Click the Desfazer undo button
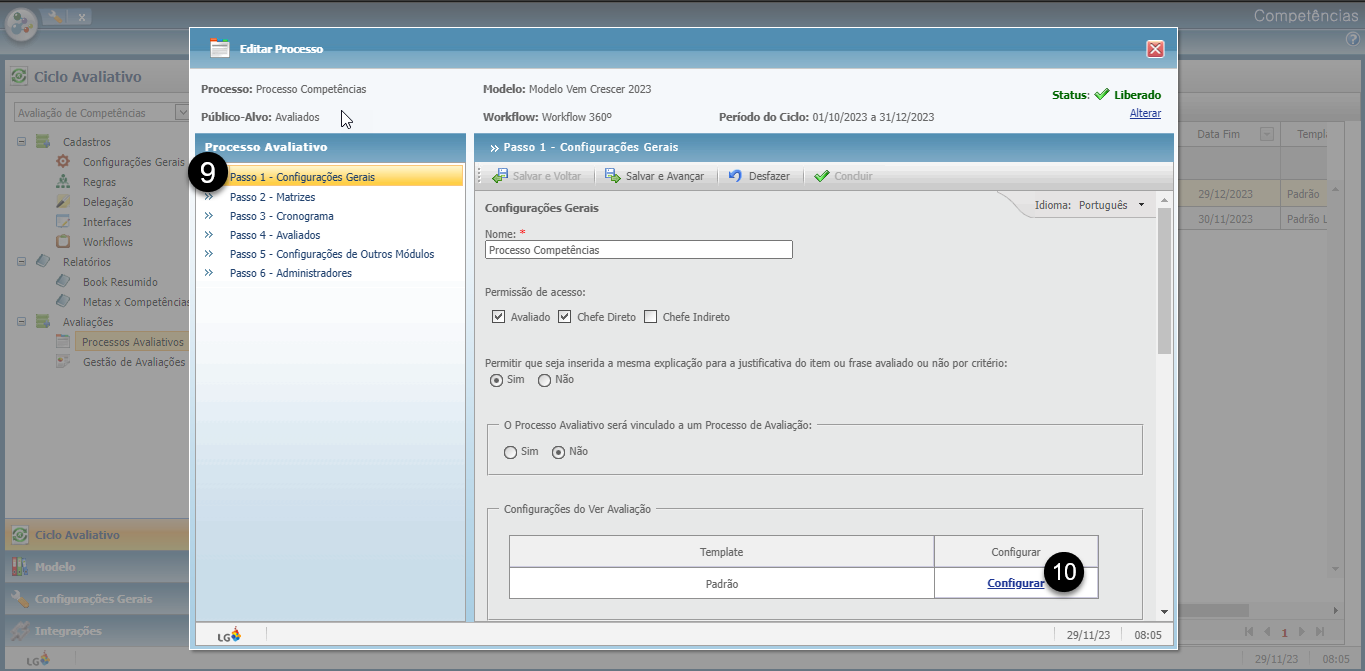 [758, 176]
